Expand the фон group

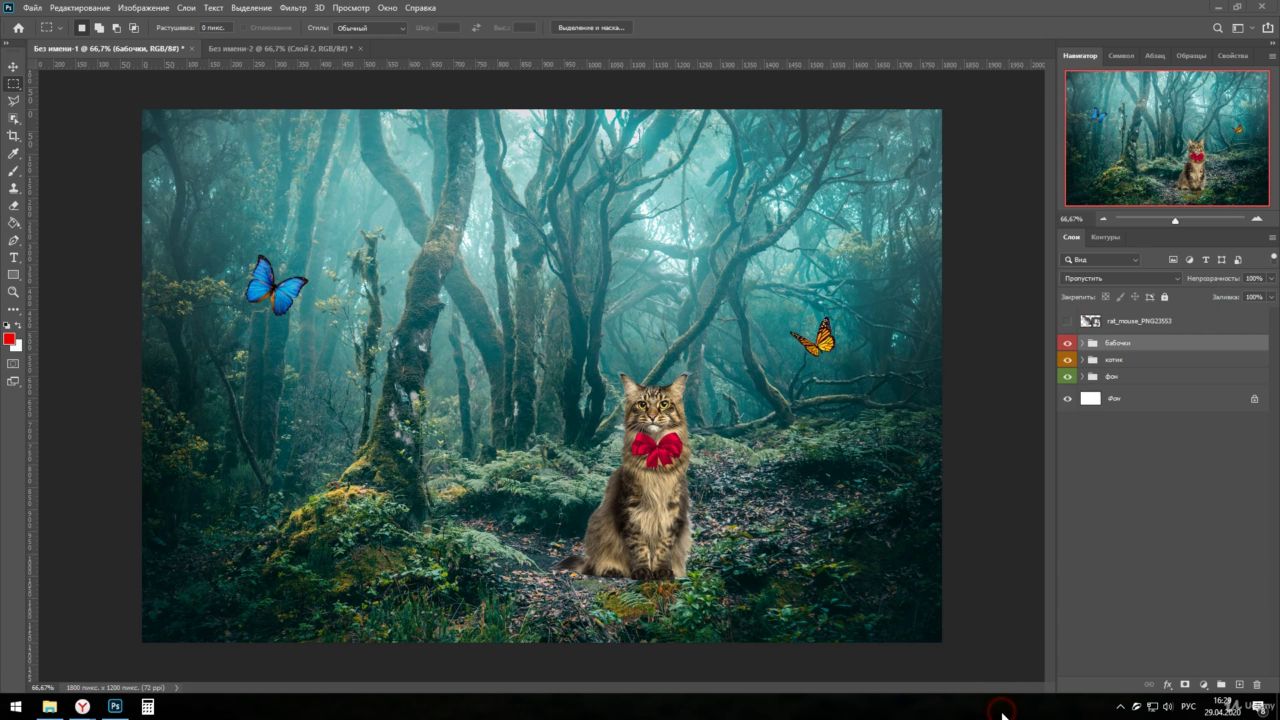click(x=1081, y=377)
